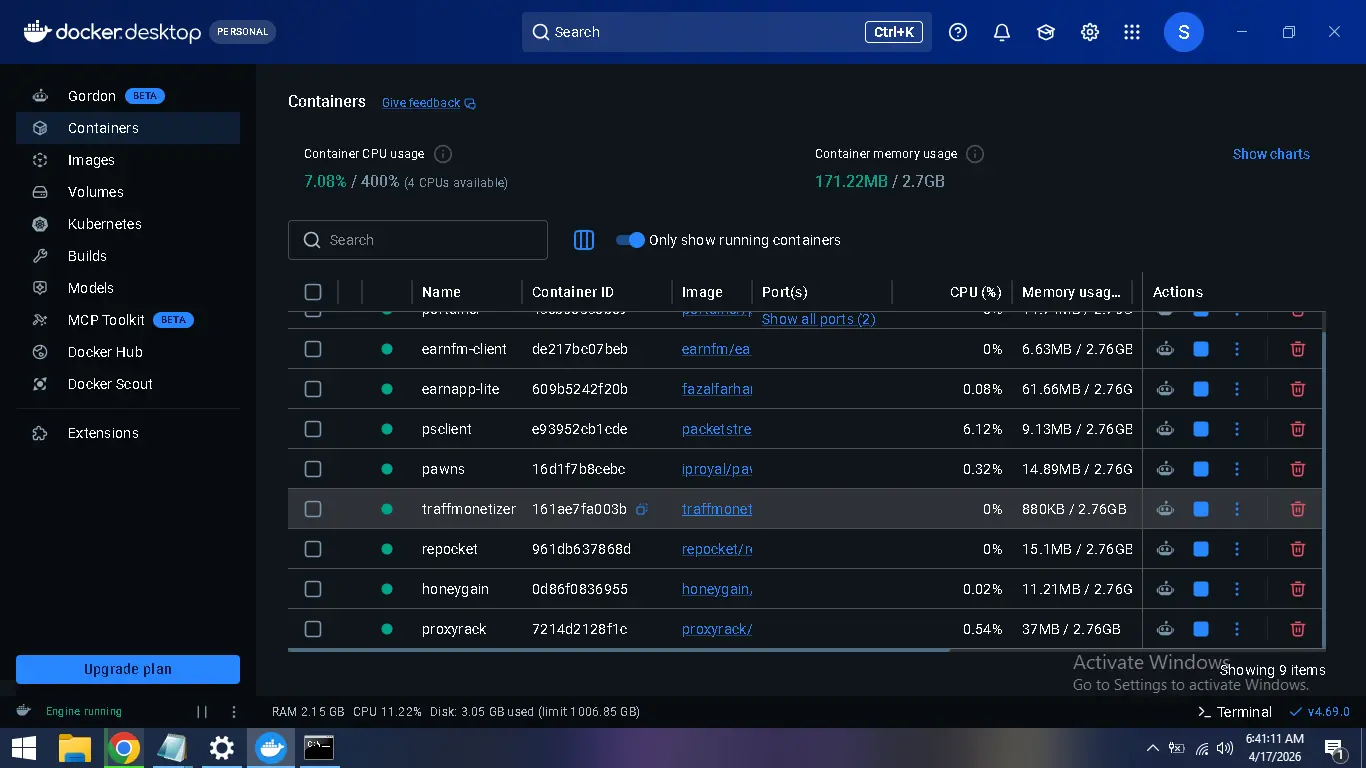Check the earnfm-client row checkbox
The image size is (1366, 768).
coord(313,349)
